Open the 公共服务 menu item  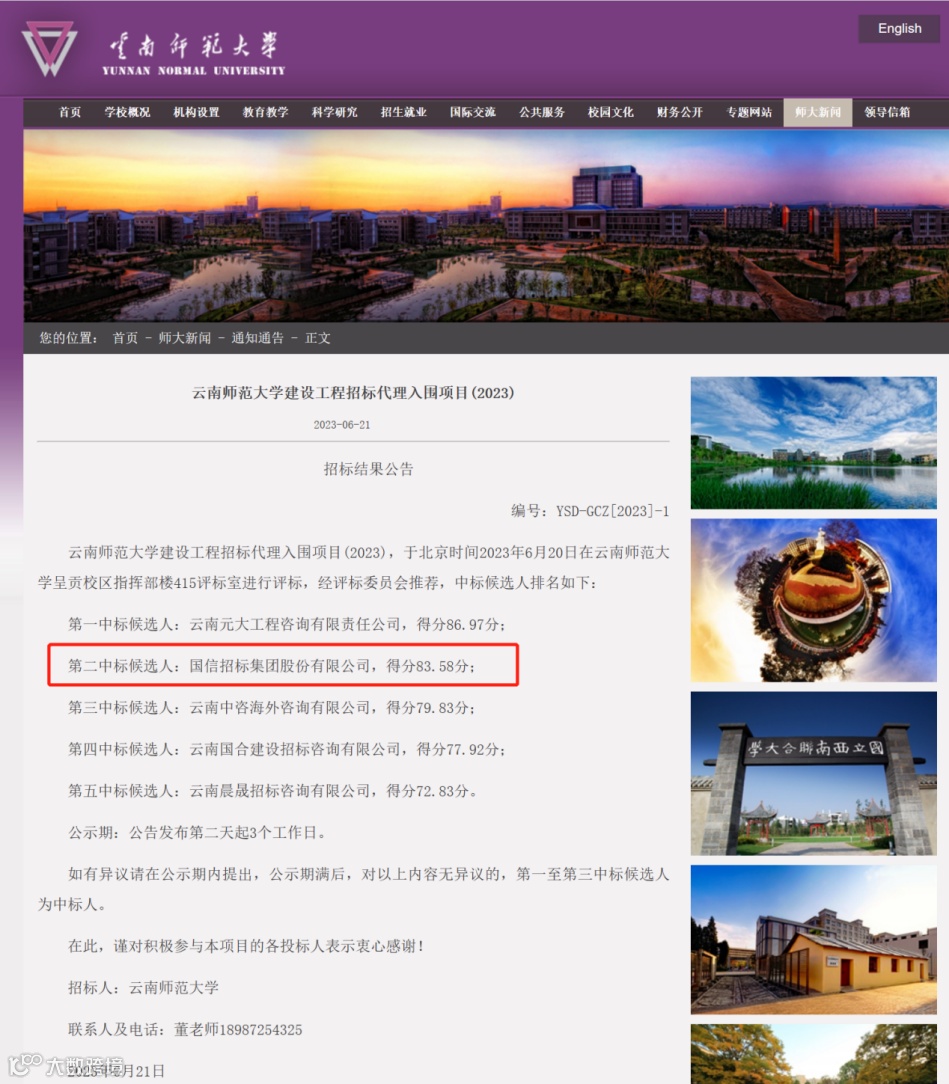[x=542, y=112]
